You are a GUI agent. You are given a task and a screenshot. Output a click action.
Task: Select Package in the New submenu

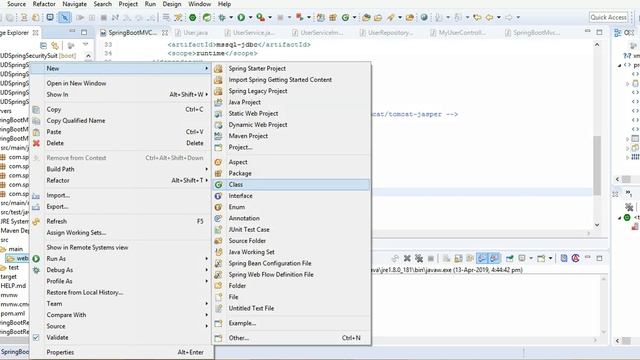291,173
